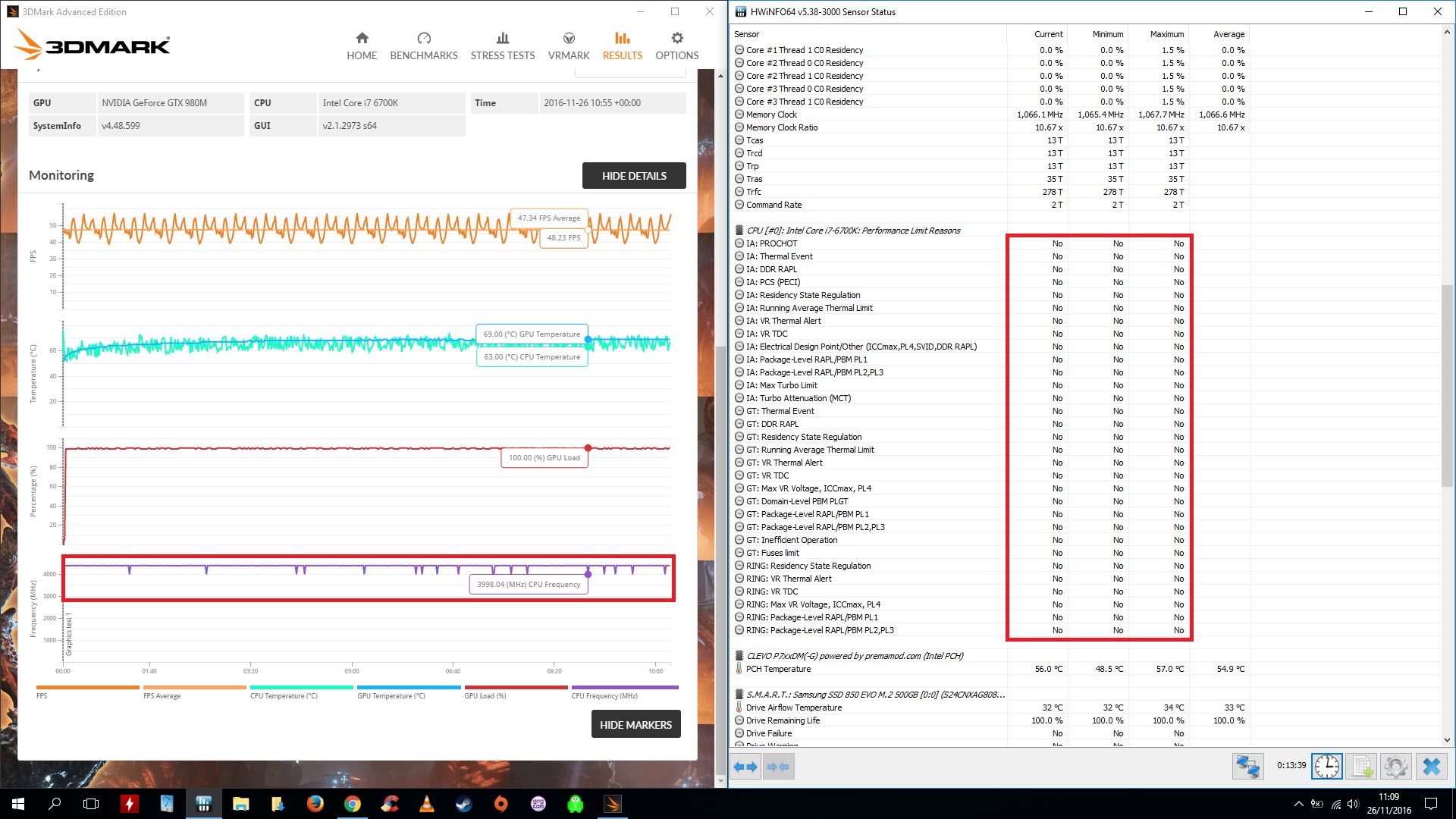The image size is (1456, 819).
Task: Open the VRMARK tab
Action: (x=569, y=46)
